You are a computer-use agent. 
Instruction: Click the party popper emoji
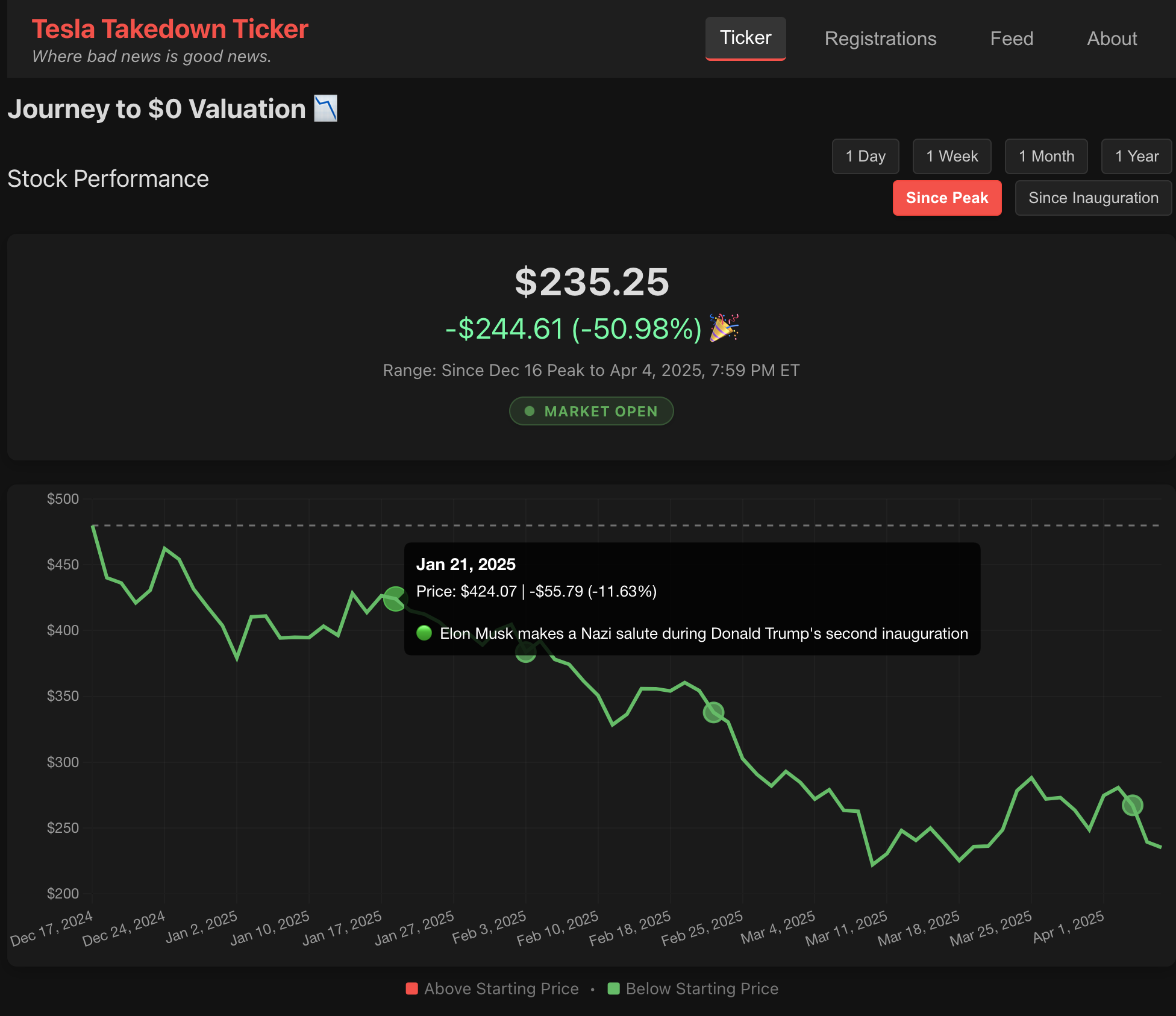pos(724,328)
